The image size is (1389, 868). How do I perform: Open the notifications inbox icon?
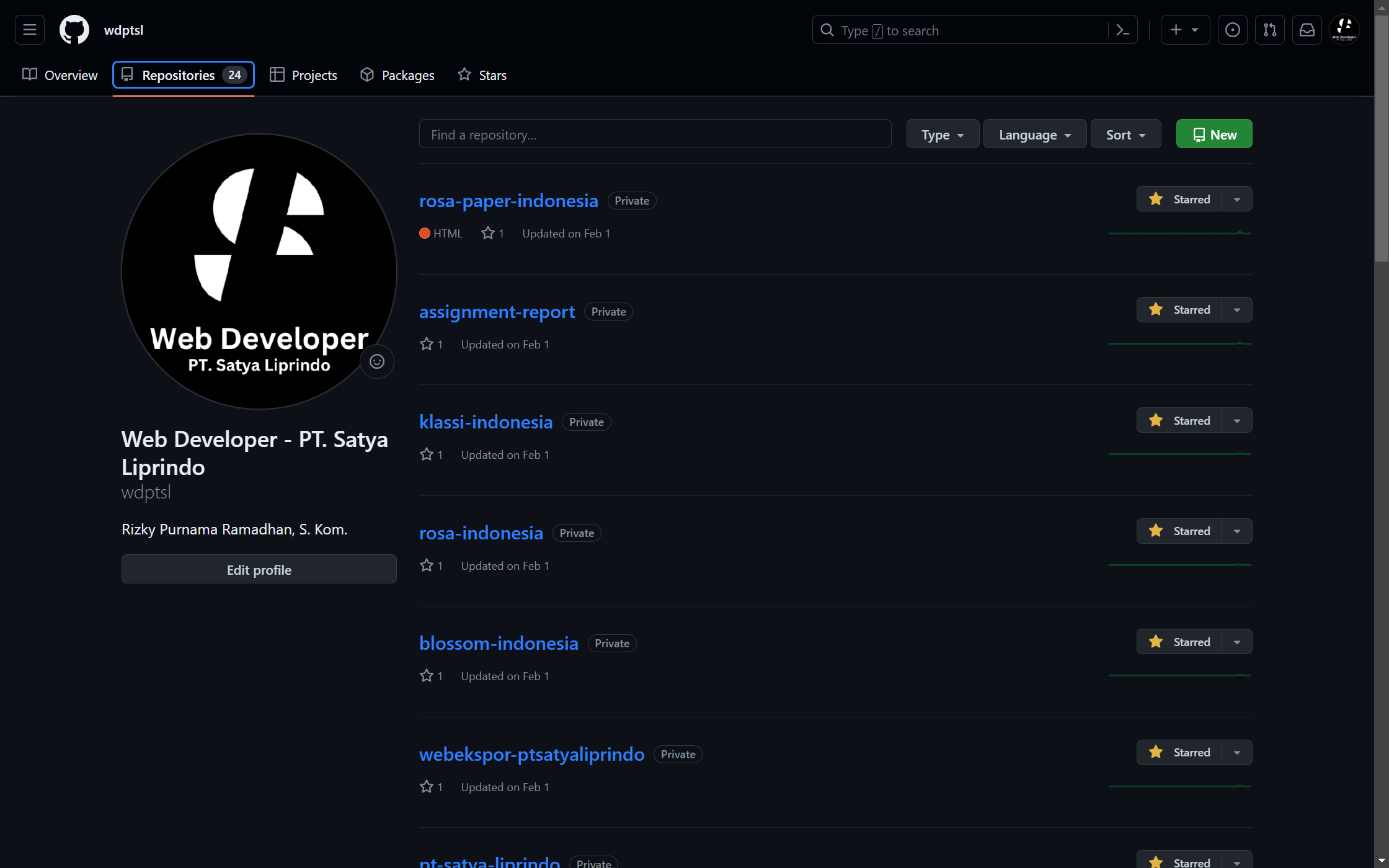click(1307, 30)
